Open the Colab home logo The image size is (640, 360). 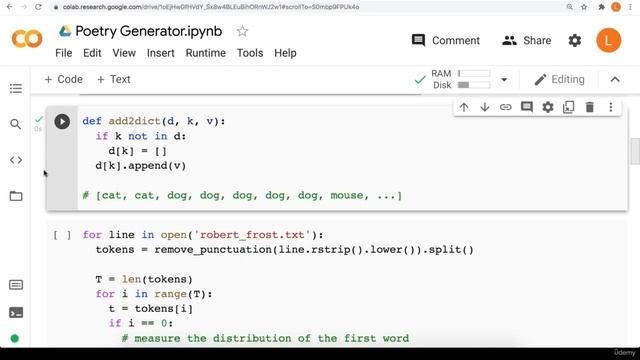tap(27, 39)
